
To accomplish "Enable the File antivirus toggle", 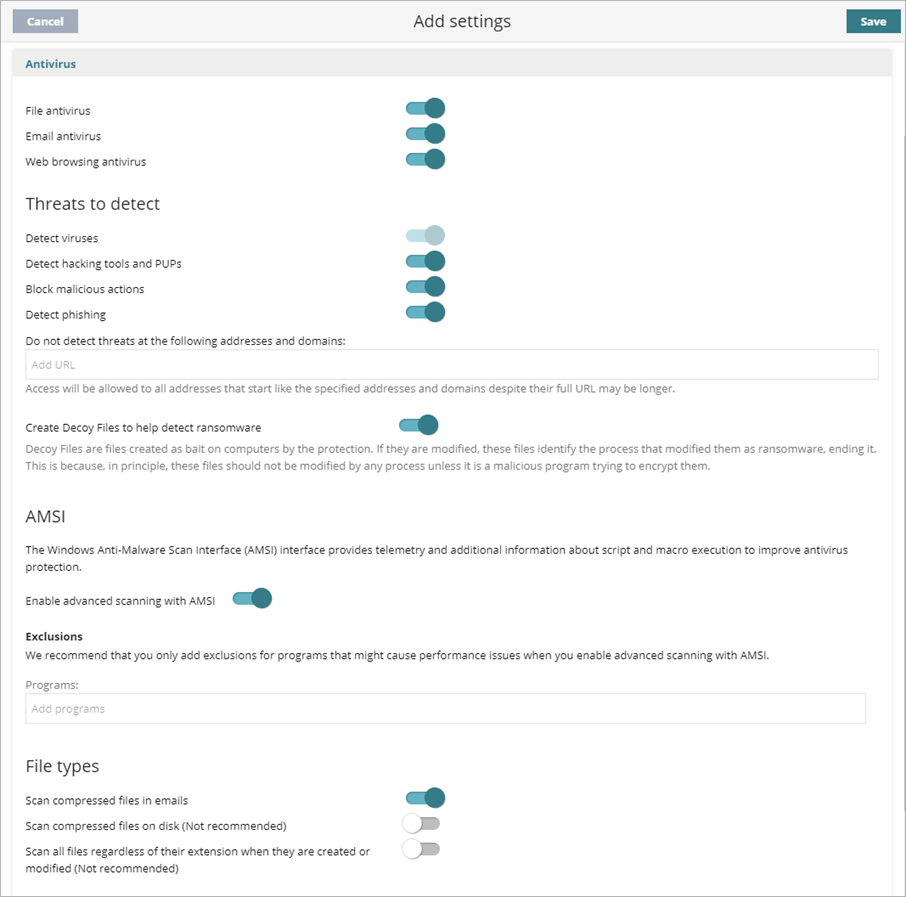I will click(424, 108).
